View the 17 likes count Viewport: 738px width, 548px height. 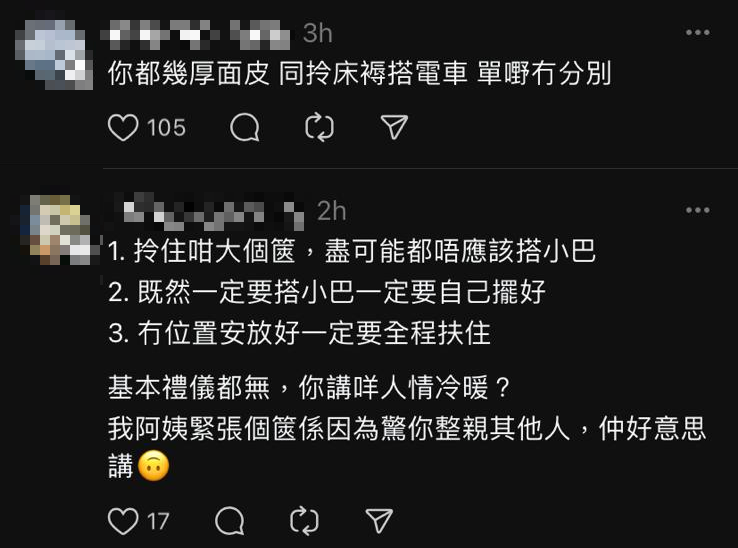pos(158,521)
